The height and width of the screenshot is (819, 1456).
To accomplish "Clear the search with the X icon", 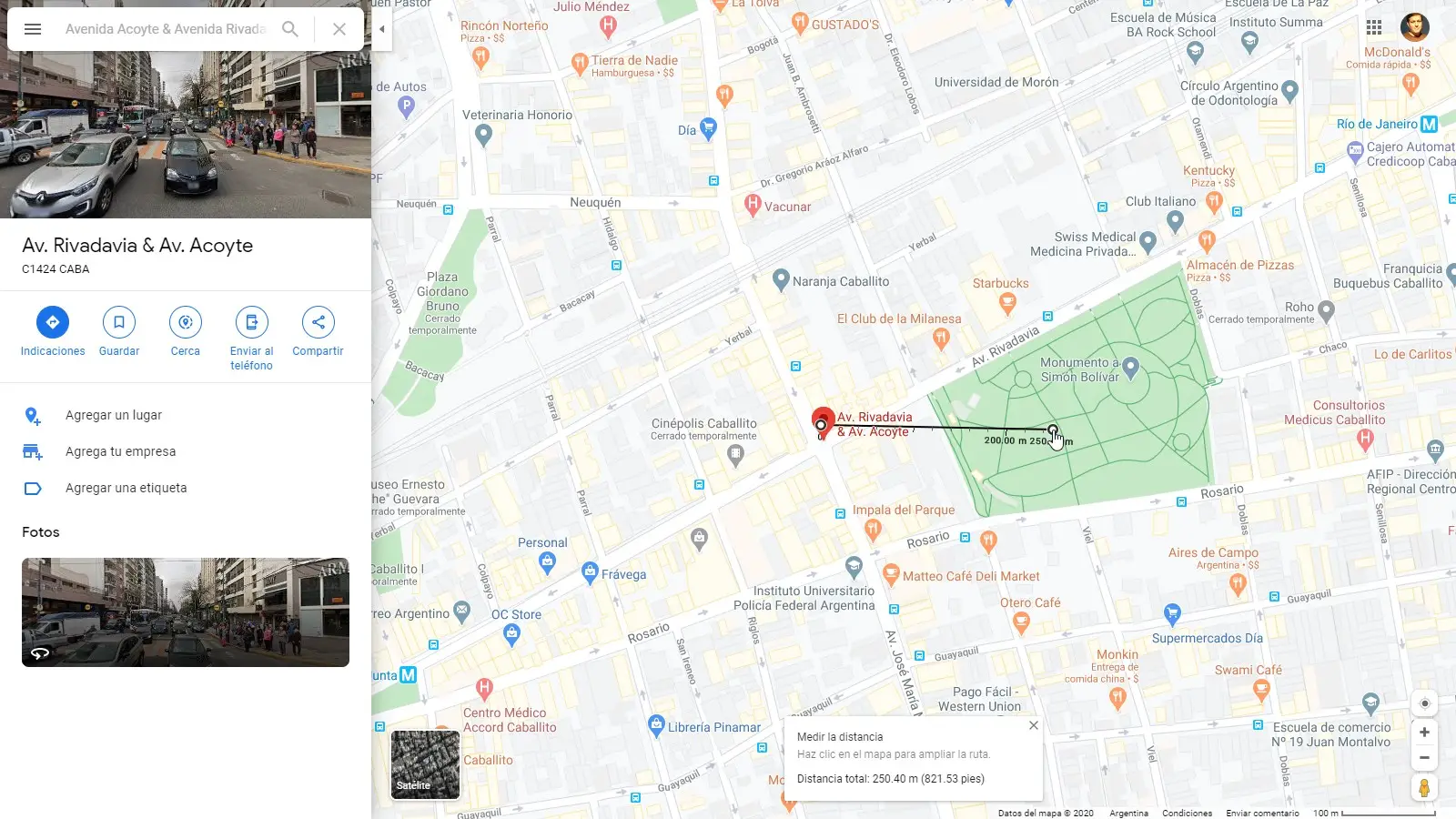I will point(339,29).
